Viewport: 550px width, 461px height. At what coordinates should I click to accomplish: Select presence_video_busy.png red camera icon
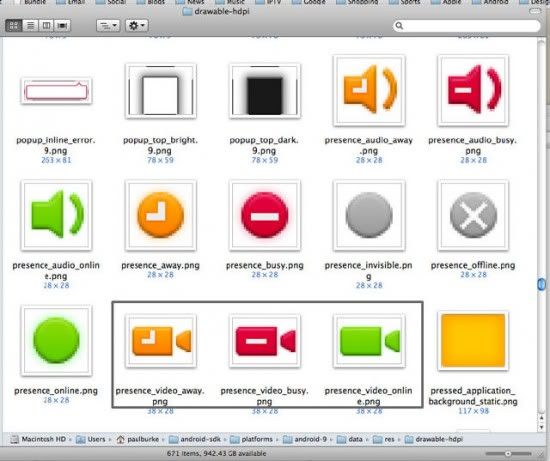click(265, 341)
